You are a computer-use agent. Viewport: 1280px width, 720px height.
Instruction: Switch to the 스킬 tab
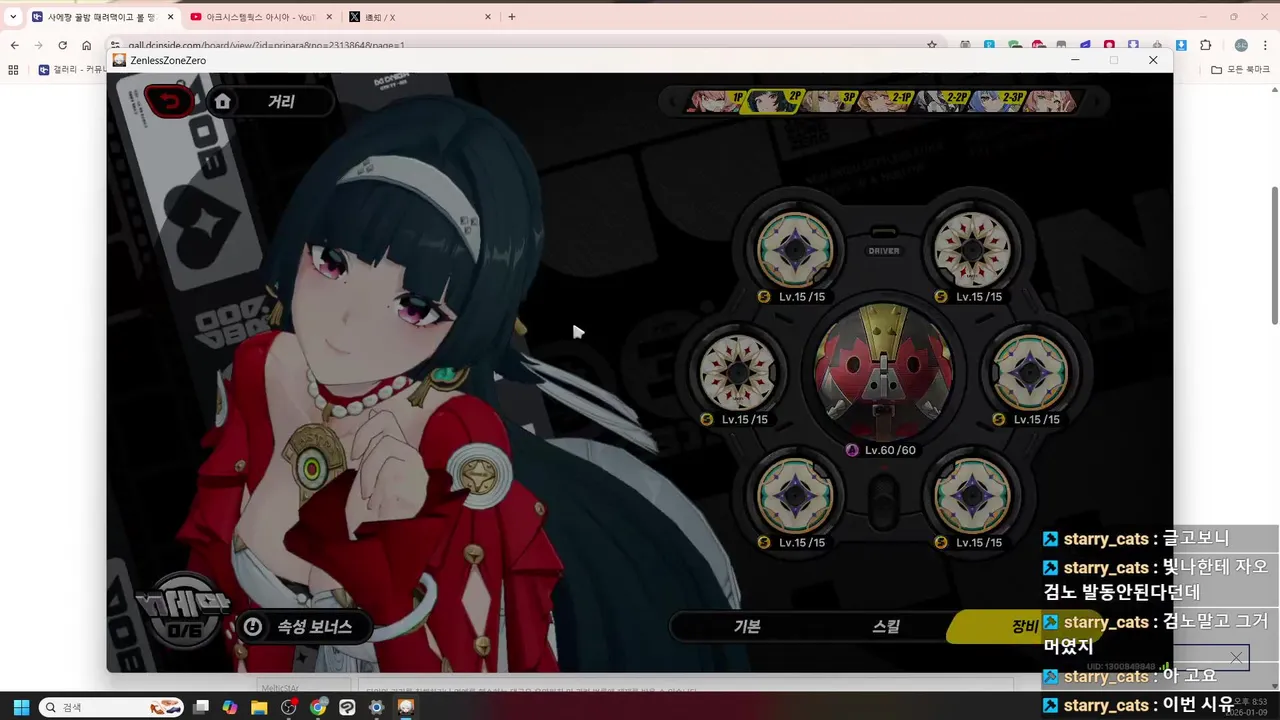click(886, 627)
